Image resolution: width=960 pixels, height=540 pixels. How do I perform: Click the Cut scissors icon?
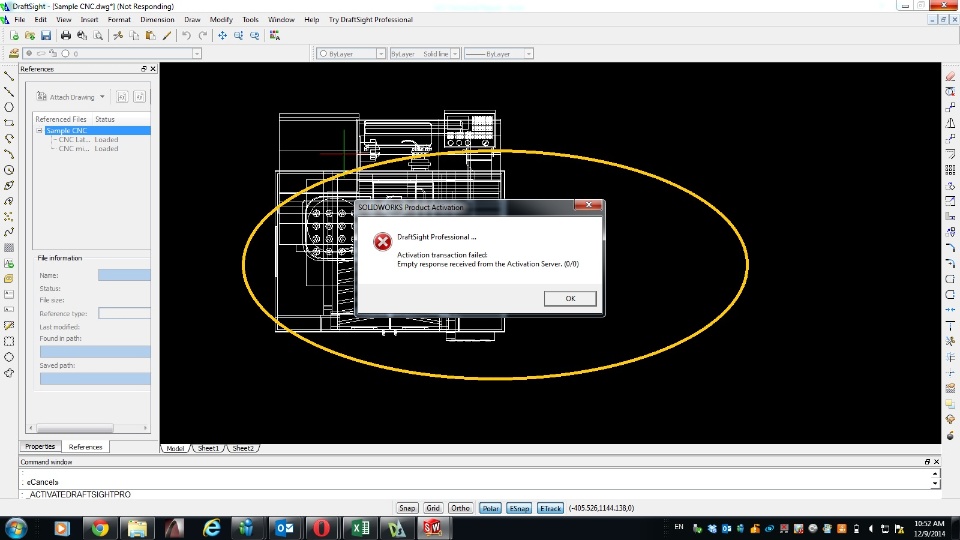click(x=118, y=36)
